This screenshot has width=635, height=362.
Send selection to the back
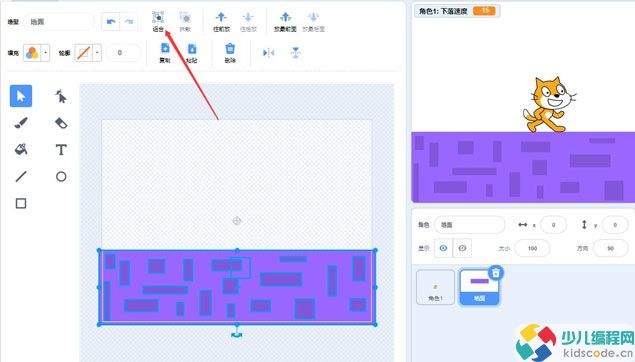(313, 21)
